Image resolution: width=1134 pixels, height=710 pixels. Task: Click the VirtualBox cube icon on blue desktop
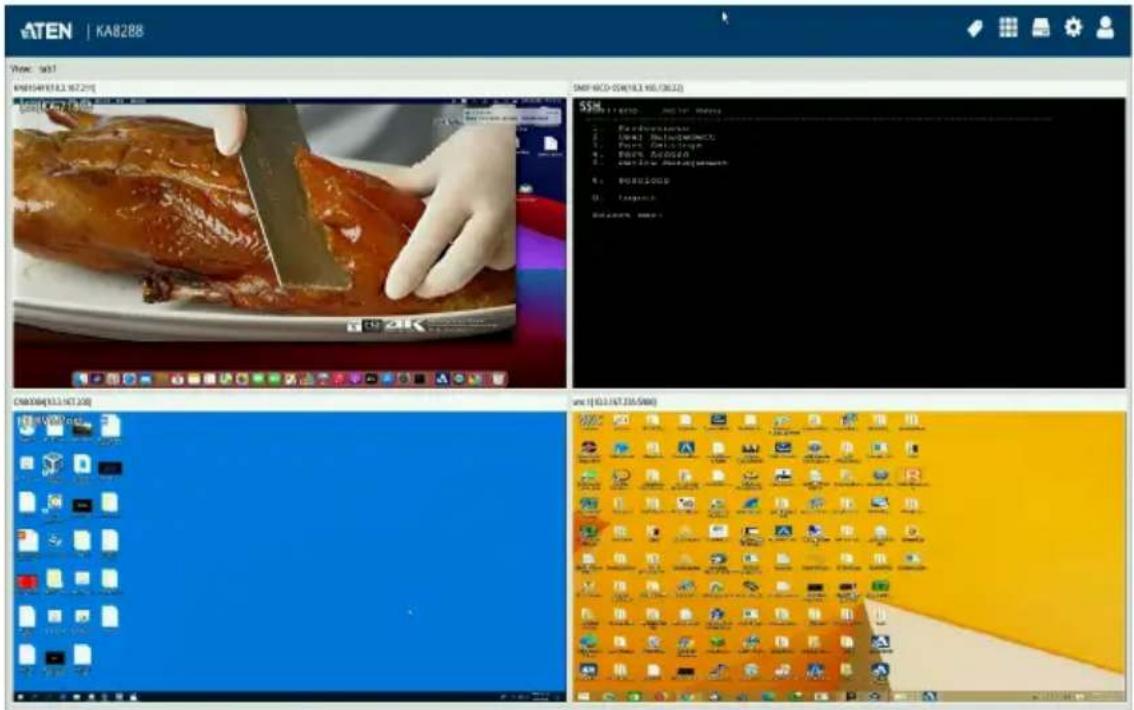click(53, 464)
